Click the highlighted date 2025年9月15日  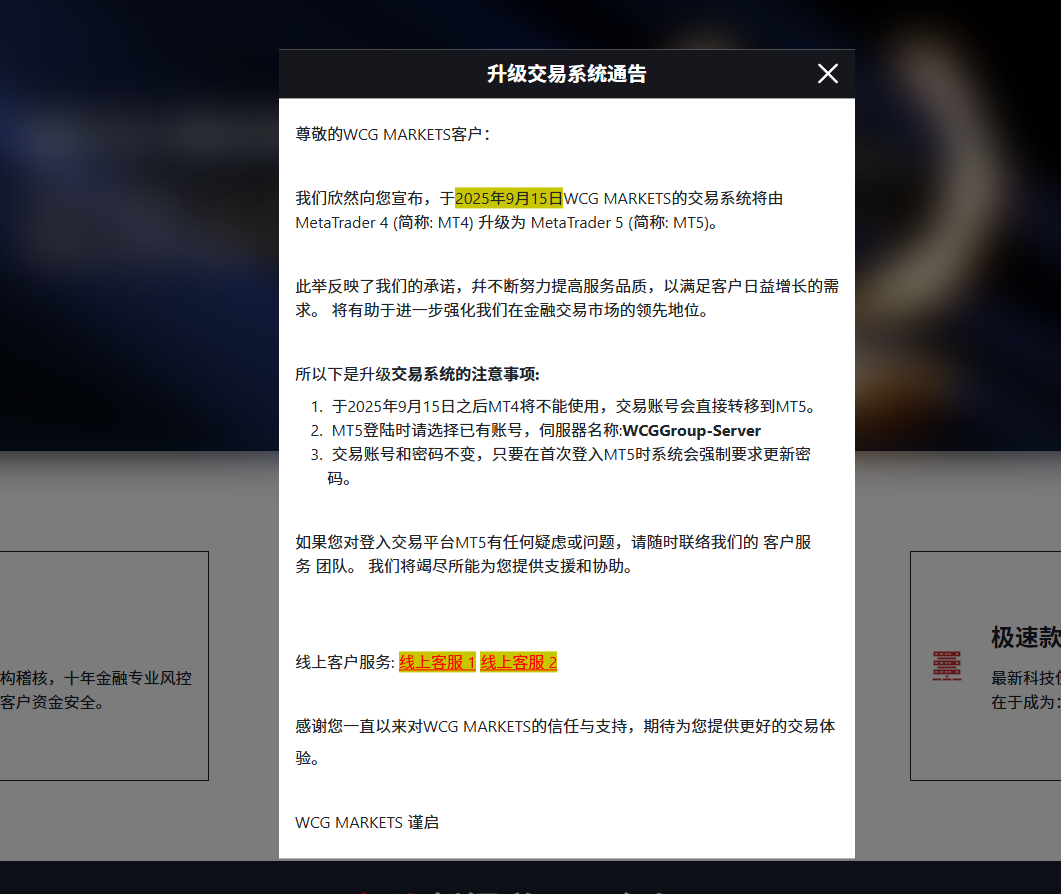(x=509, y=198)
